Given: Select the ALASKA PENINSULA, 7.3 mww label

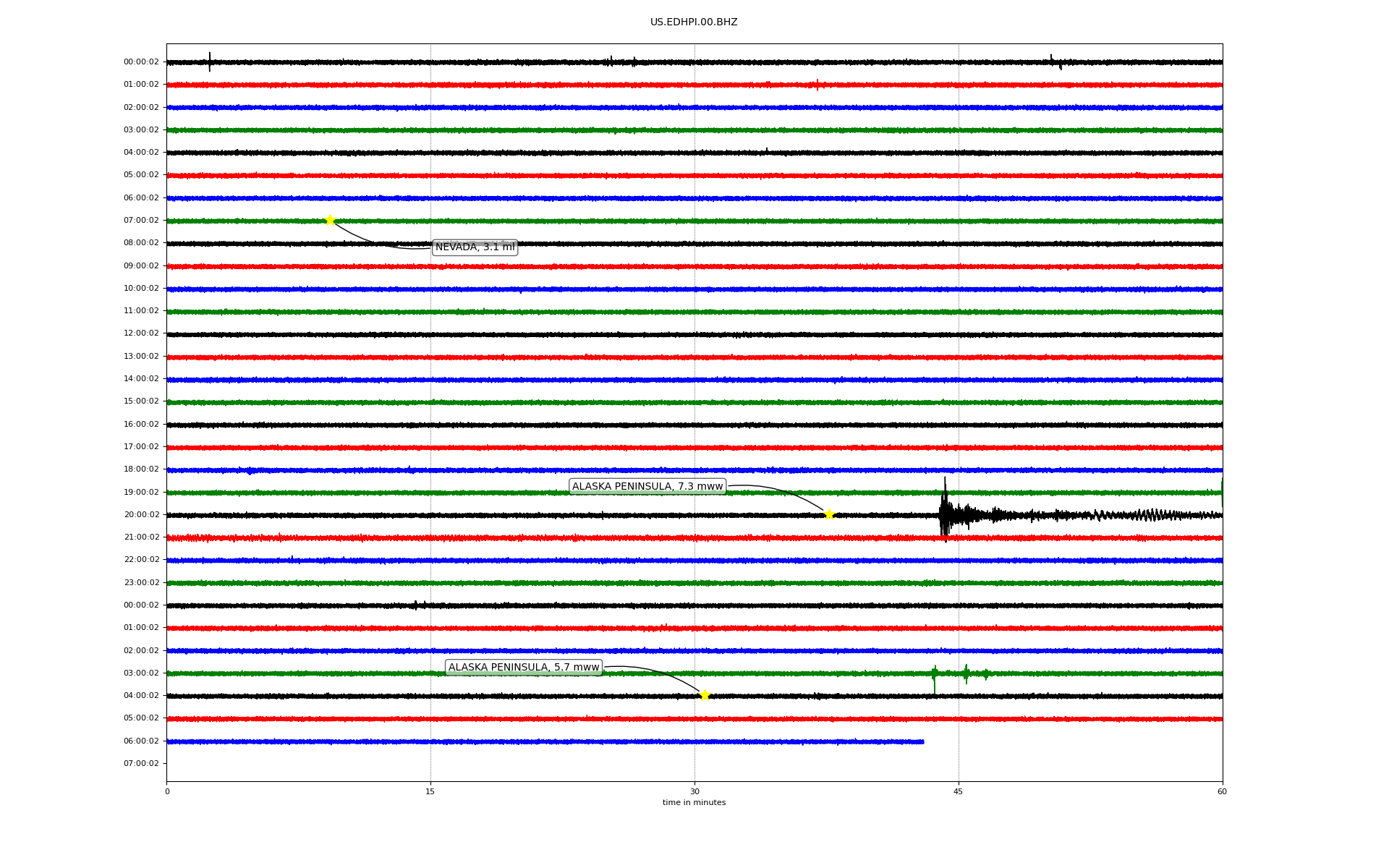Looking at the screenshot, I should 647,487.
